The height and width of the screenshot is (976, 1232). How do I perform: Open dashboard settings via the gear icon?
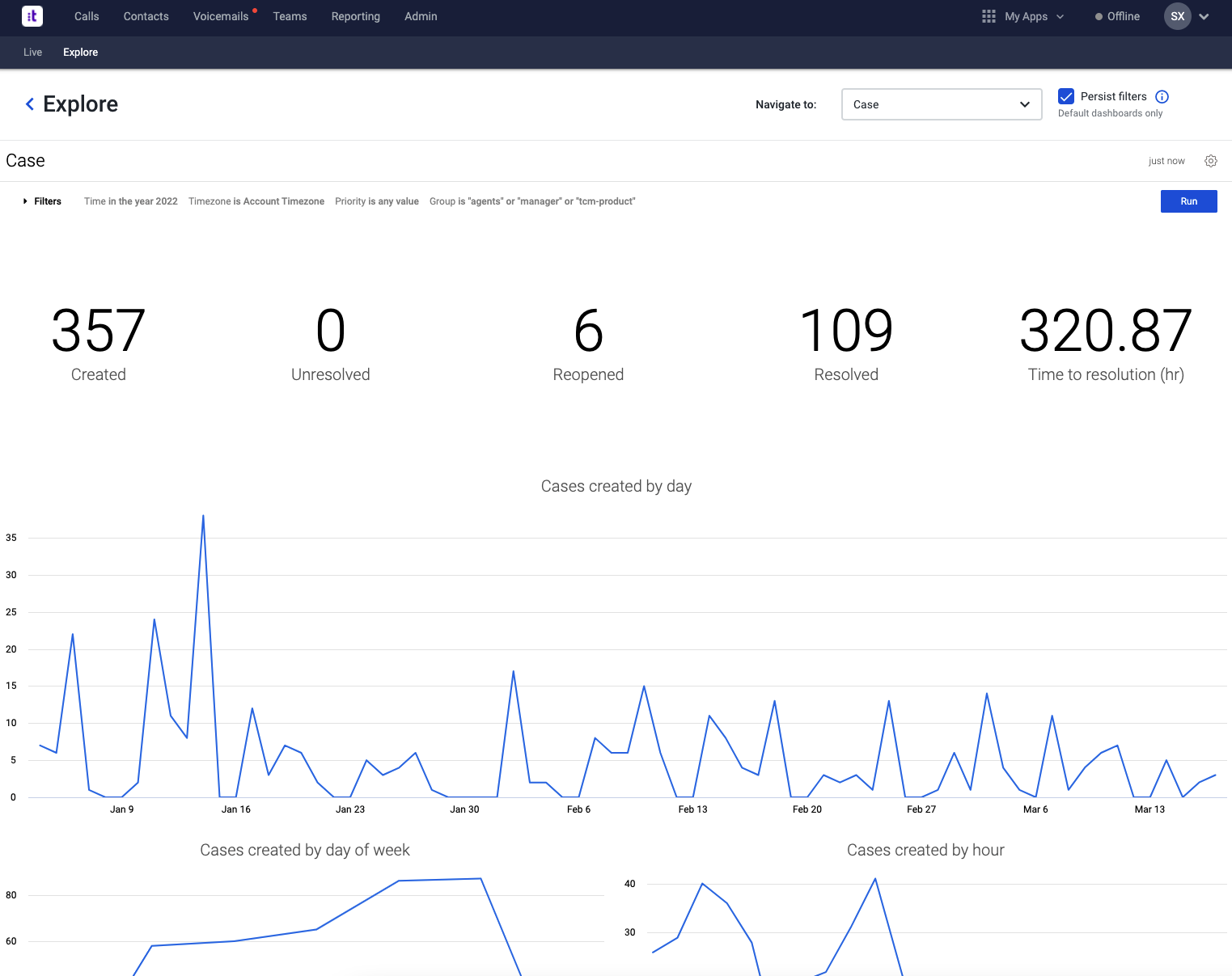point(1211,161)
